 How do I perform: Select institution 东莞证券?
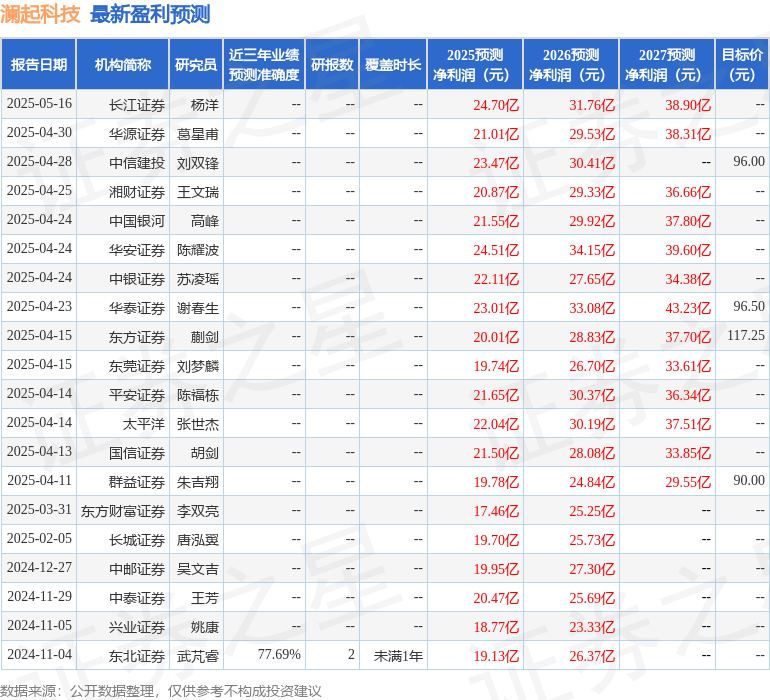coord(137,366)
